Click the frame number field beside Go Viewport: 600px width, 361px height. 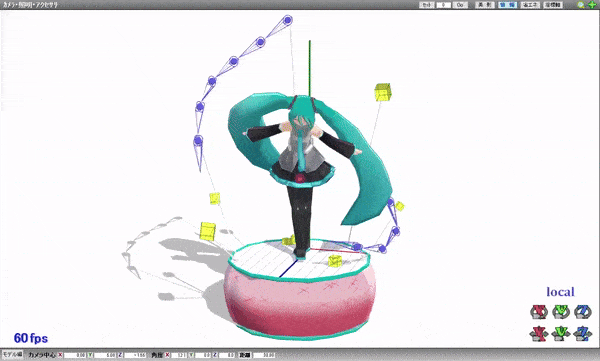444,5
